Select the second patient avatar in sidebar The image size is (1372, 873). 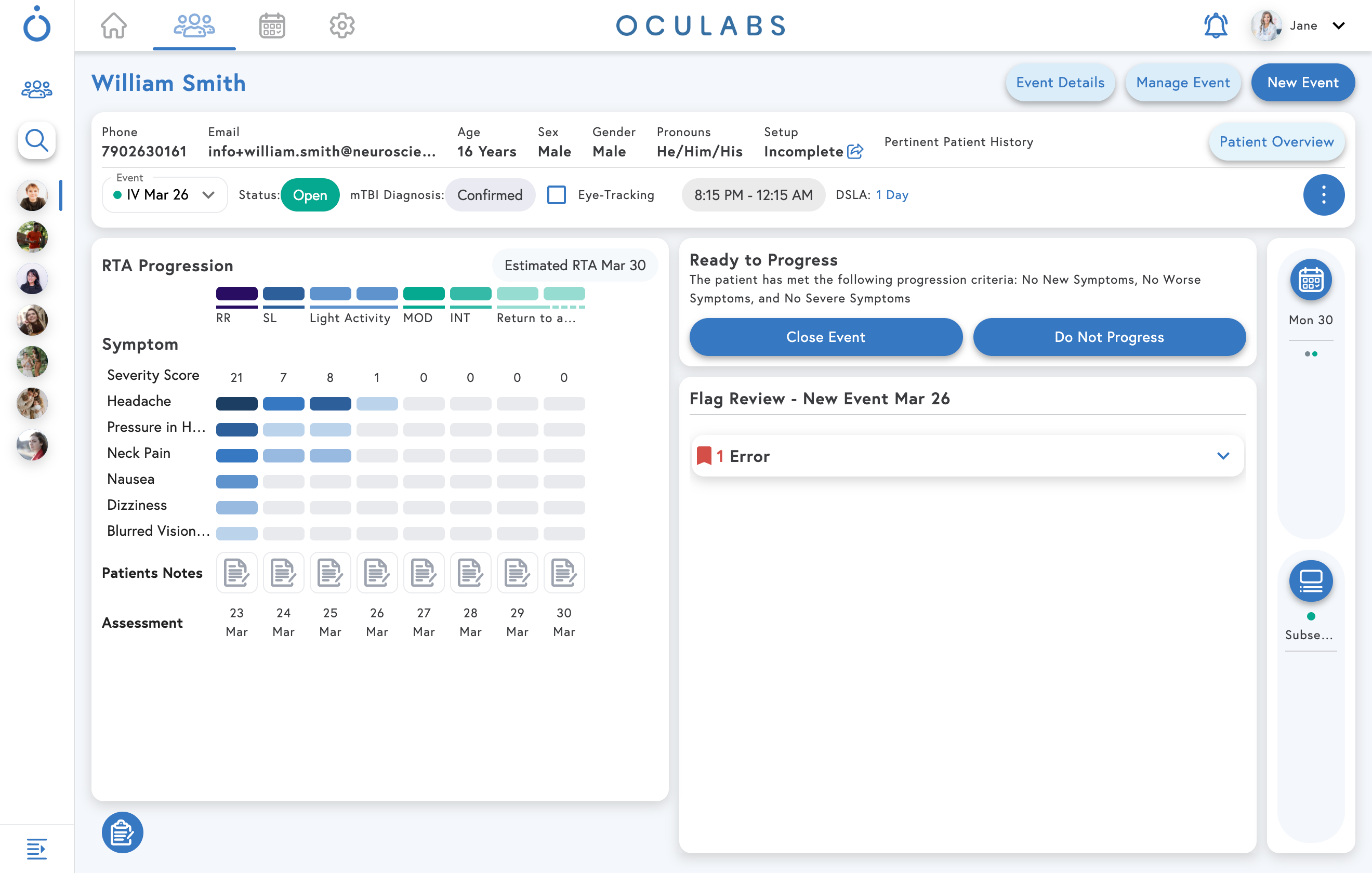point(32,237)
